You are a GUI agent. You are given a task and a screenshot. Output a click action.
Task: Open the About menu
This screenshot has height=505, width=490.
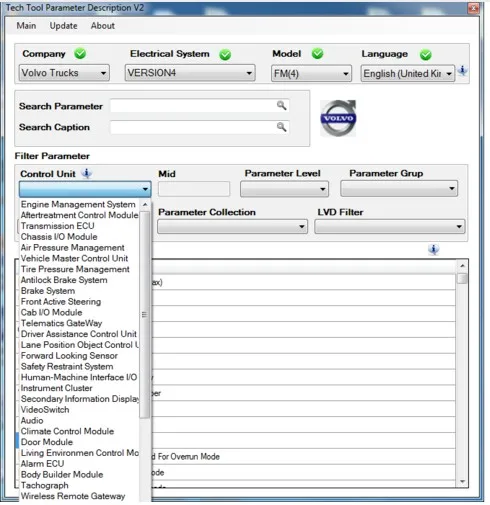click(103, 26)
